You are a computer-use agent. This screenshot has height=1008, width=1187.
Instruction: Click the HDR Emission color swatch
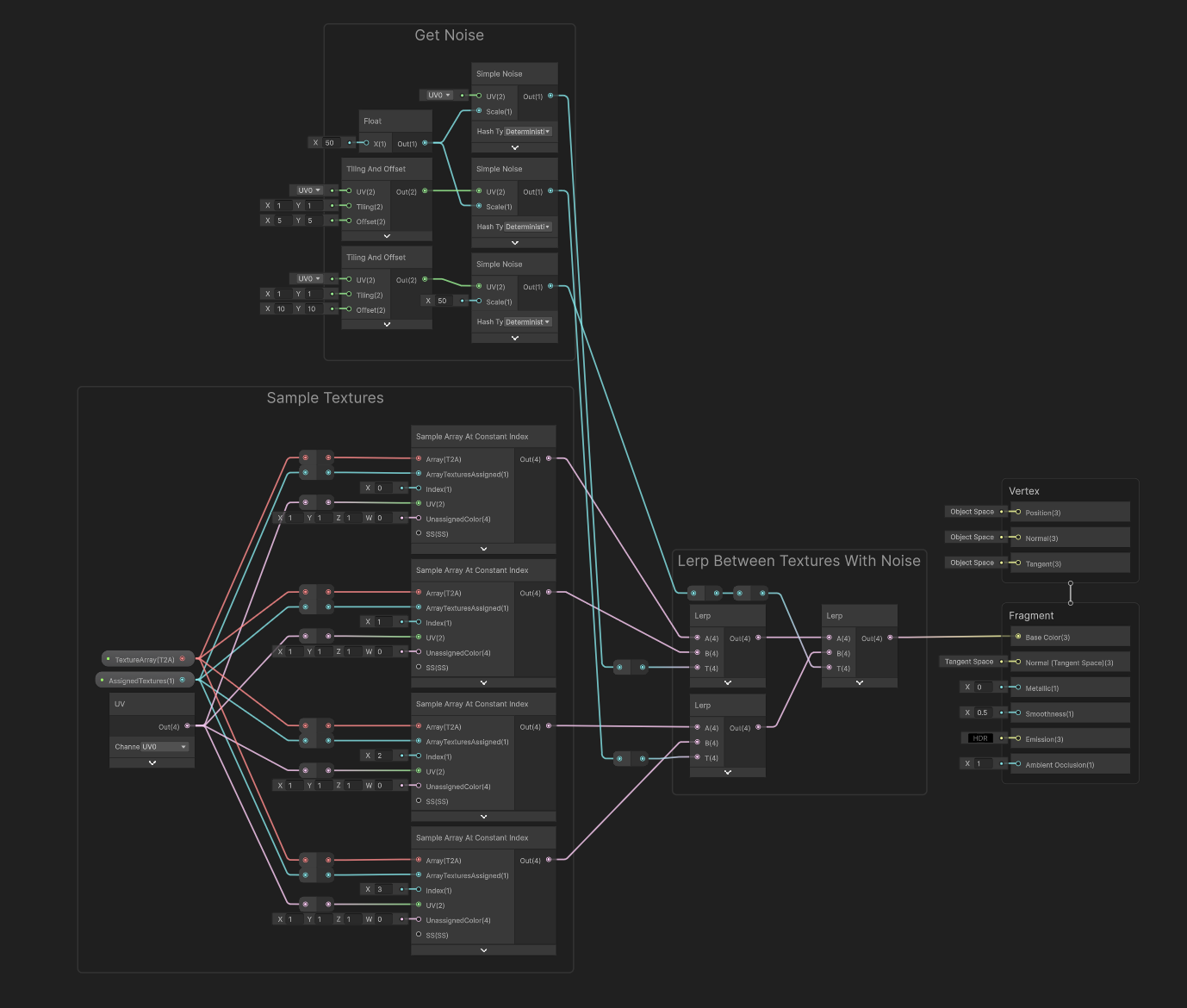(980, 738)
